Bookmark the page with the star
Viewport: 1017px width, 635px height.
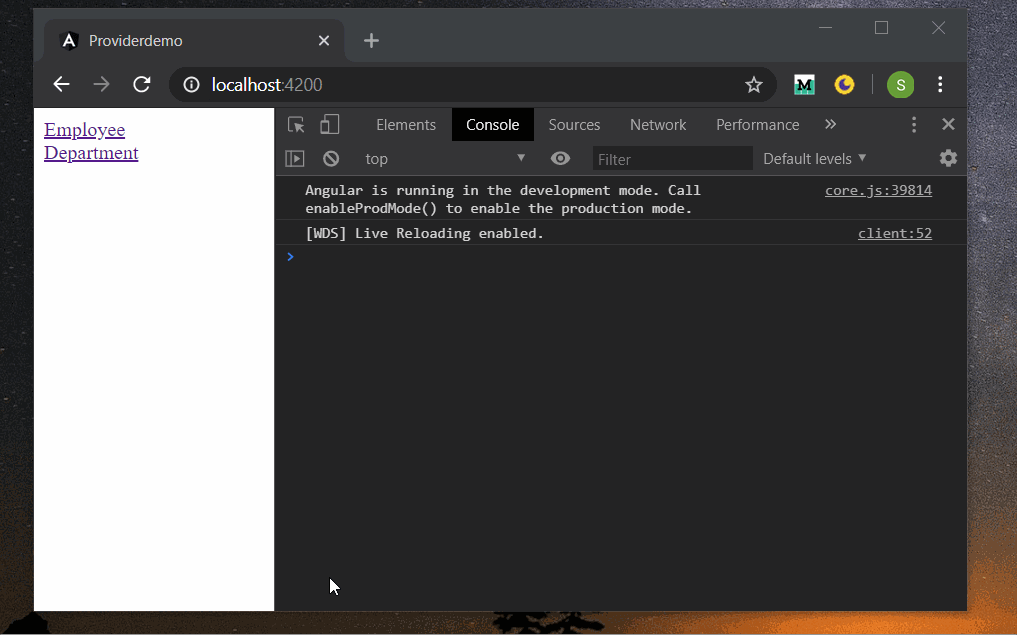(754, 84)
